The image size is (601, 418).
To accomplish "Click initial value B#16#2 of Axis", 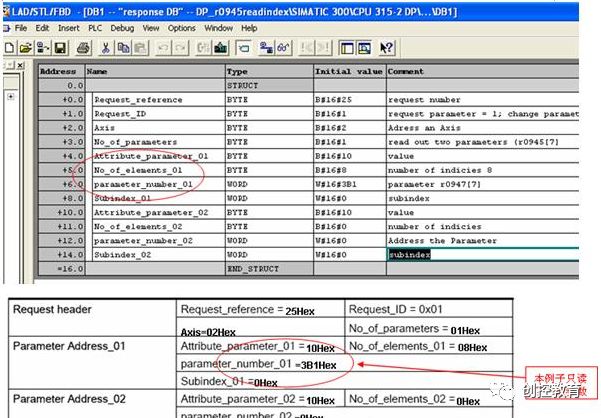I will [350, 128].
